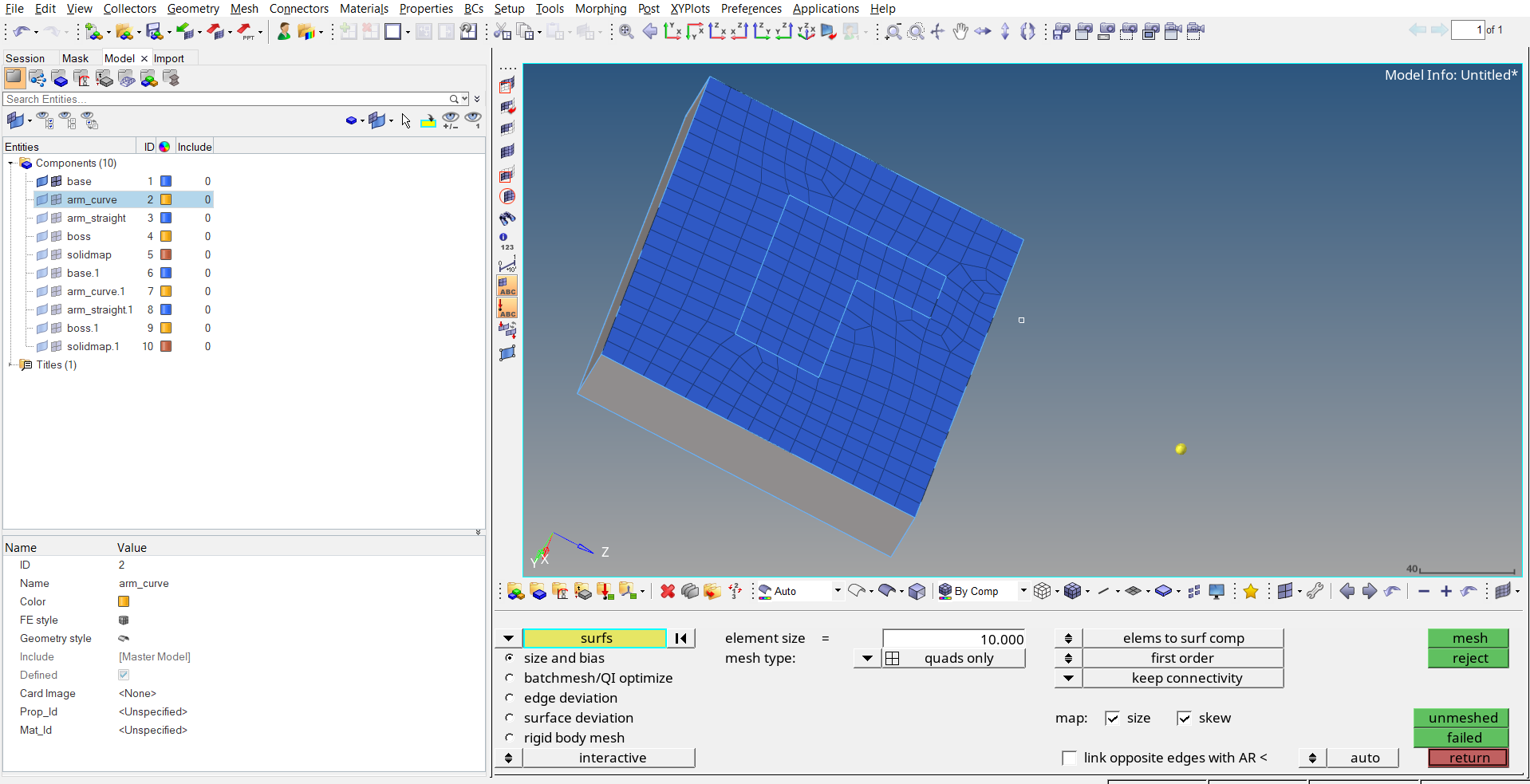Open the Morphing menu

click(x=601, y=9)
